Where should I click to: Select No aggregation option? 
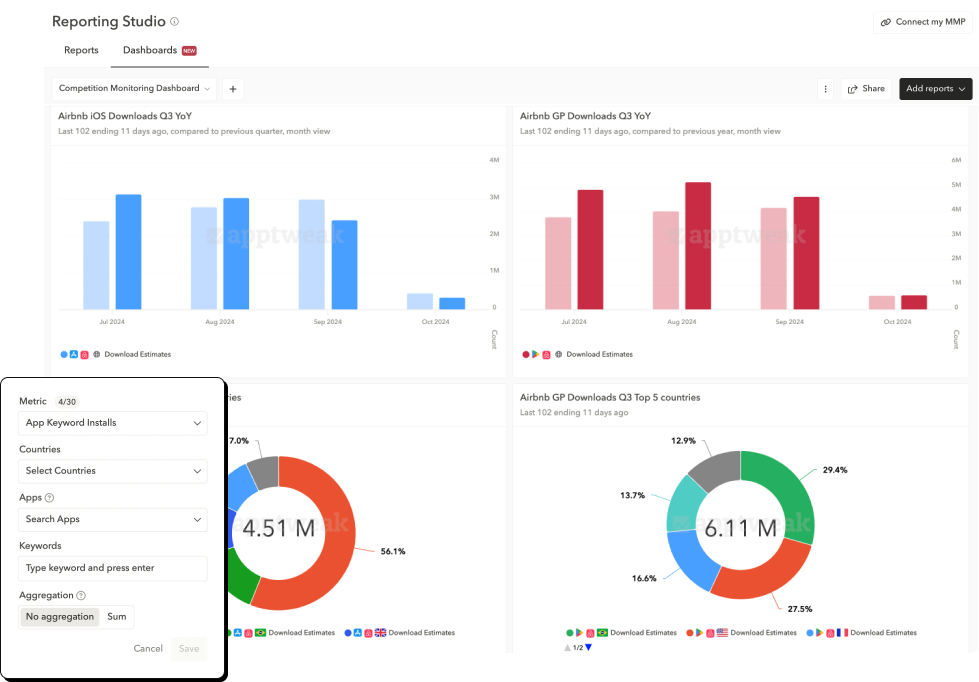point(60,616)
